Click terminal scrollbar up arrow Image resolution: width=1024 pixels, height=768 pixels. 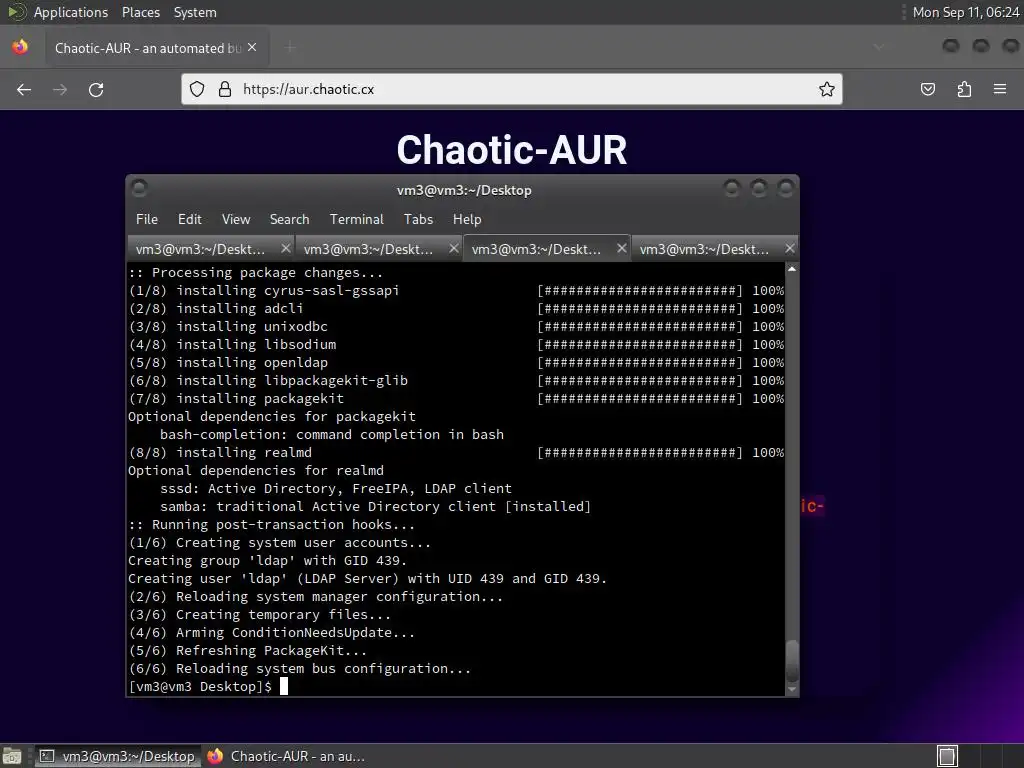click(792, 269)
